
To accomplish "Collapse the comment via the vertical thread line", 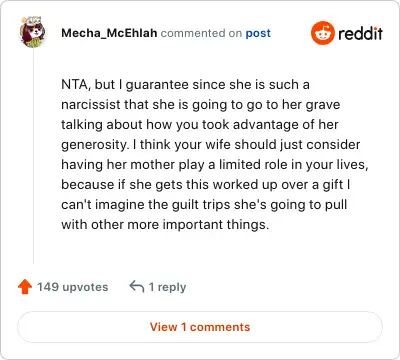I will [x=33, y=156].
